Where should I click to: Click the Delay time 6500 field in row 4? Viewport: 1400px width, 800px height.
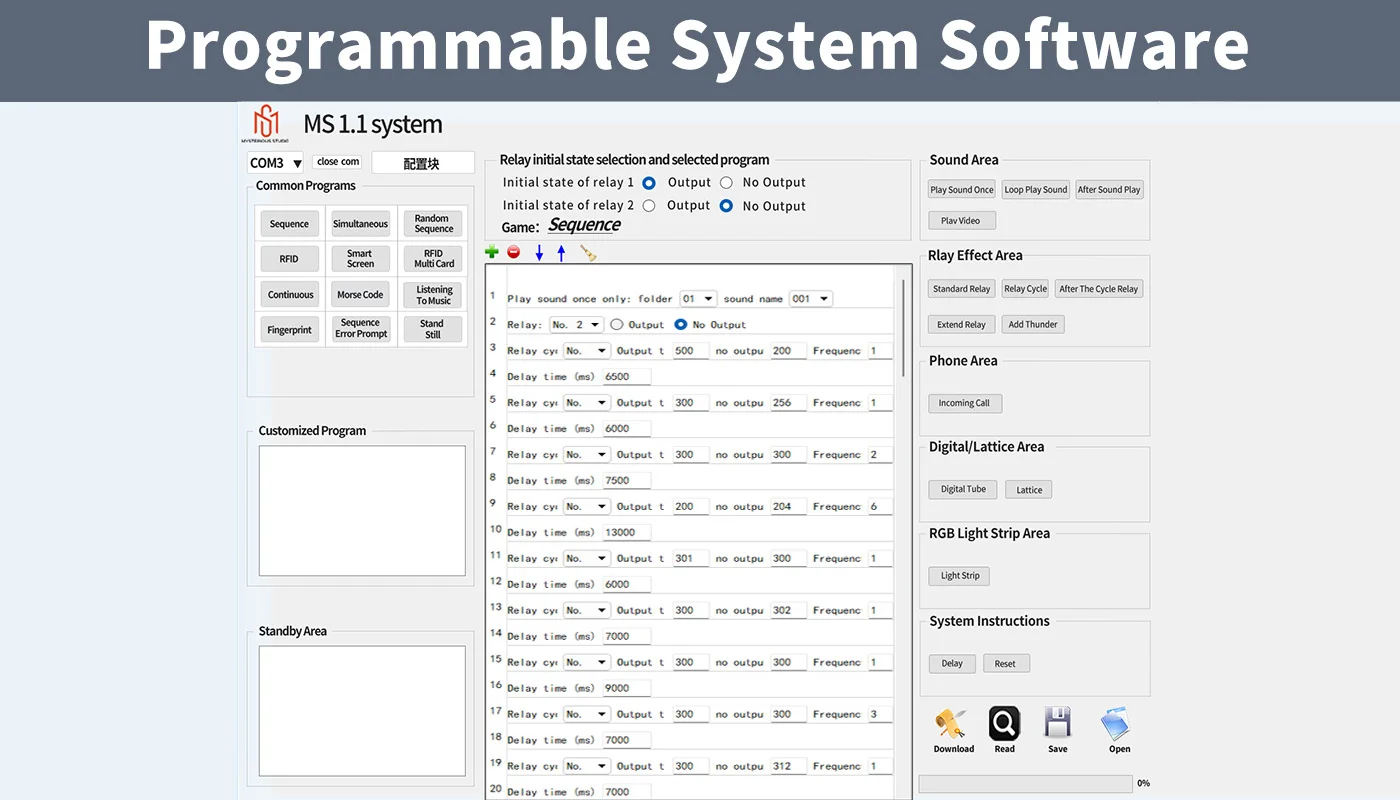point(626,377)
